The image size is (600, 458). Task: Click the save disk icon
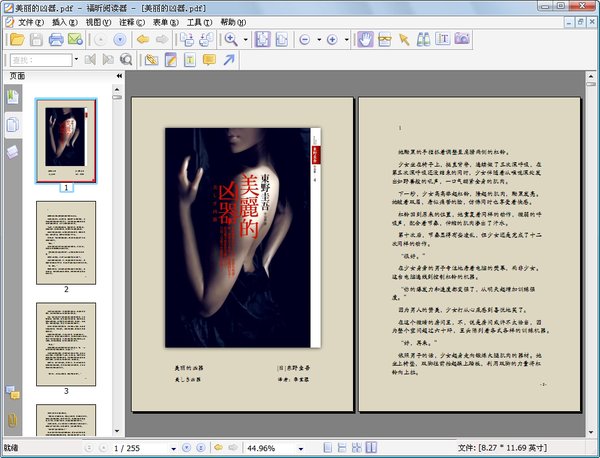point(36,39)
